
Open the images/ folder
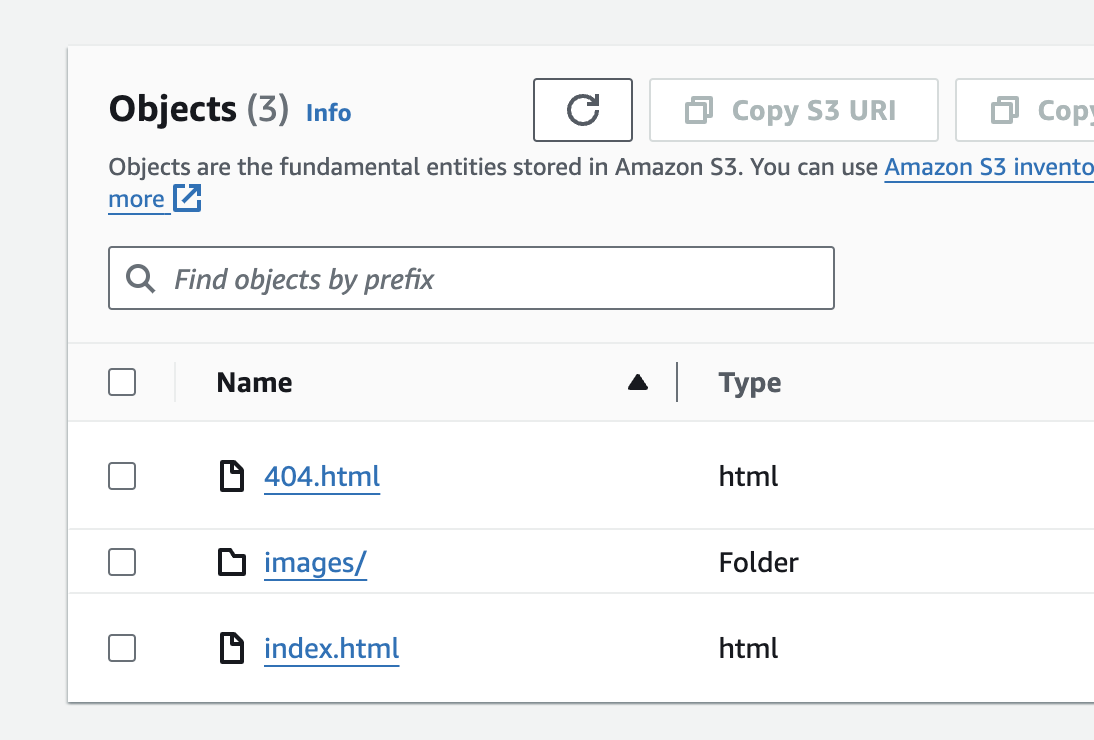pos(315,564)
